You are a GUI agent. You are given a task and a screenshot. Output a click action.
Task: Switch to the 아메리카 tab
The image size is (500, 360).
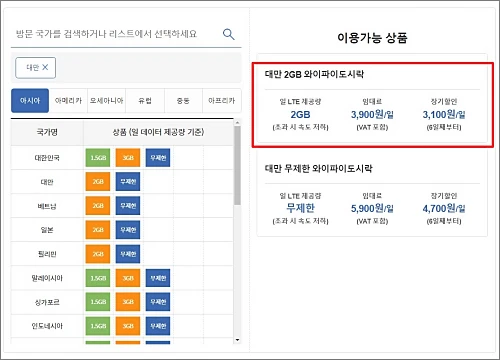(x=68, y=100)
